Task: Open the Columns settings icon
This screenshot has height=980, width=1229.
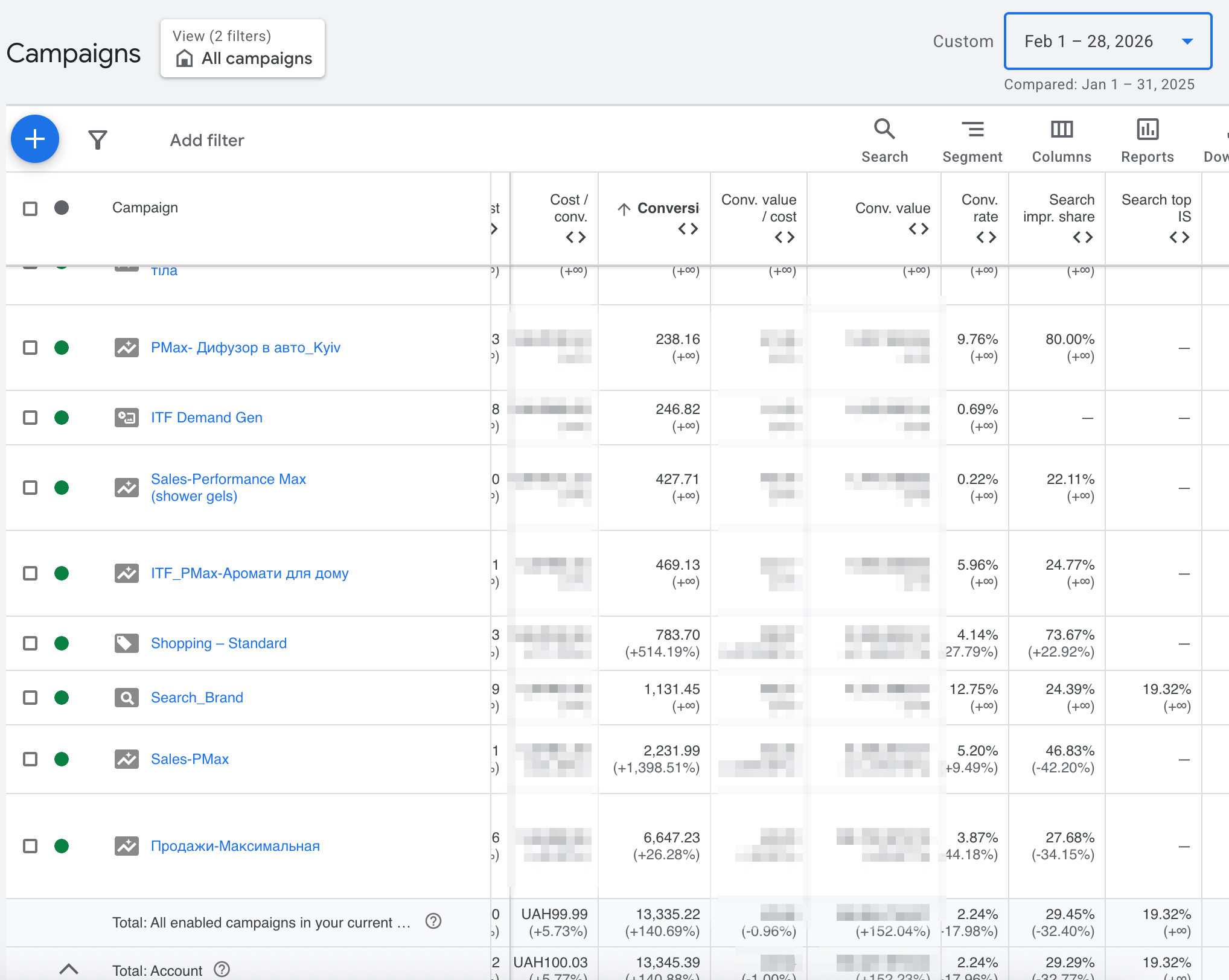Action: coord(1062,129)
